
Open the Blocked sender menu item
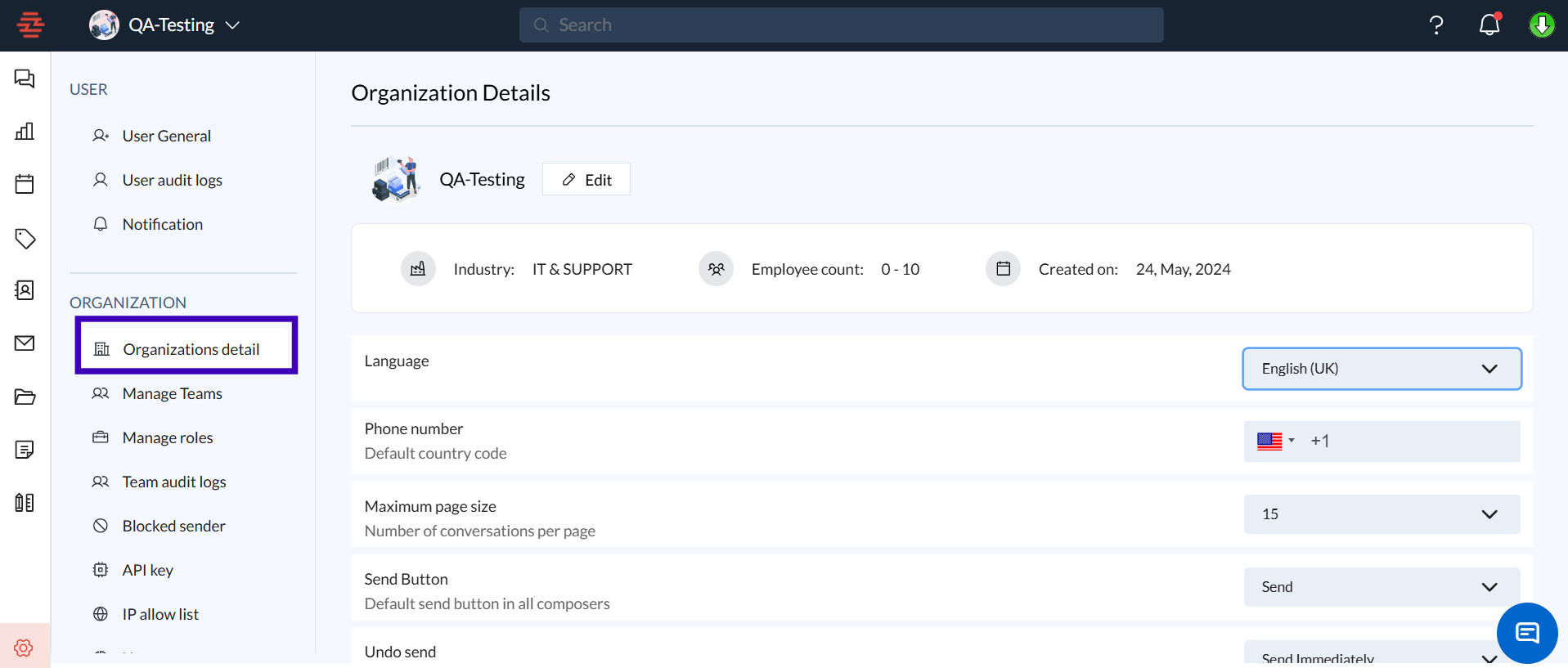point(173,526)
